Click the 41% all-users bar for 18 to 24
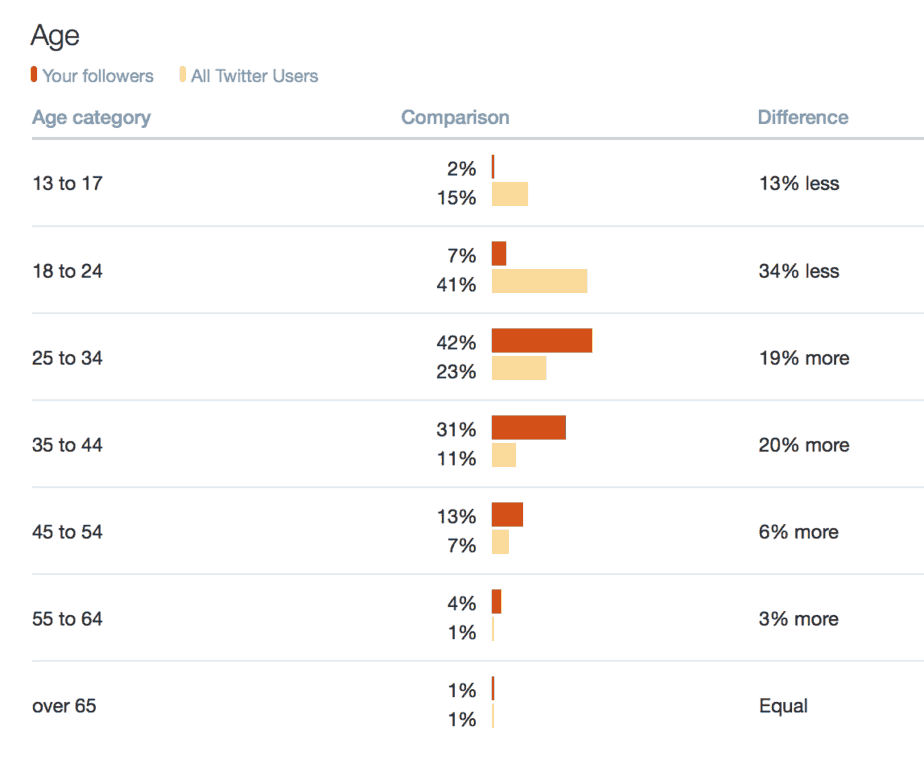 (x=539, y=281)
